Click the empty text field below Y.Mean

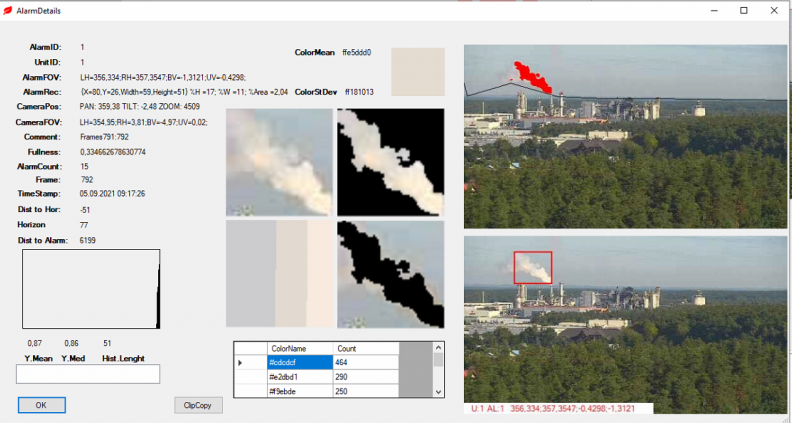click(88, 374)
